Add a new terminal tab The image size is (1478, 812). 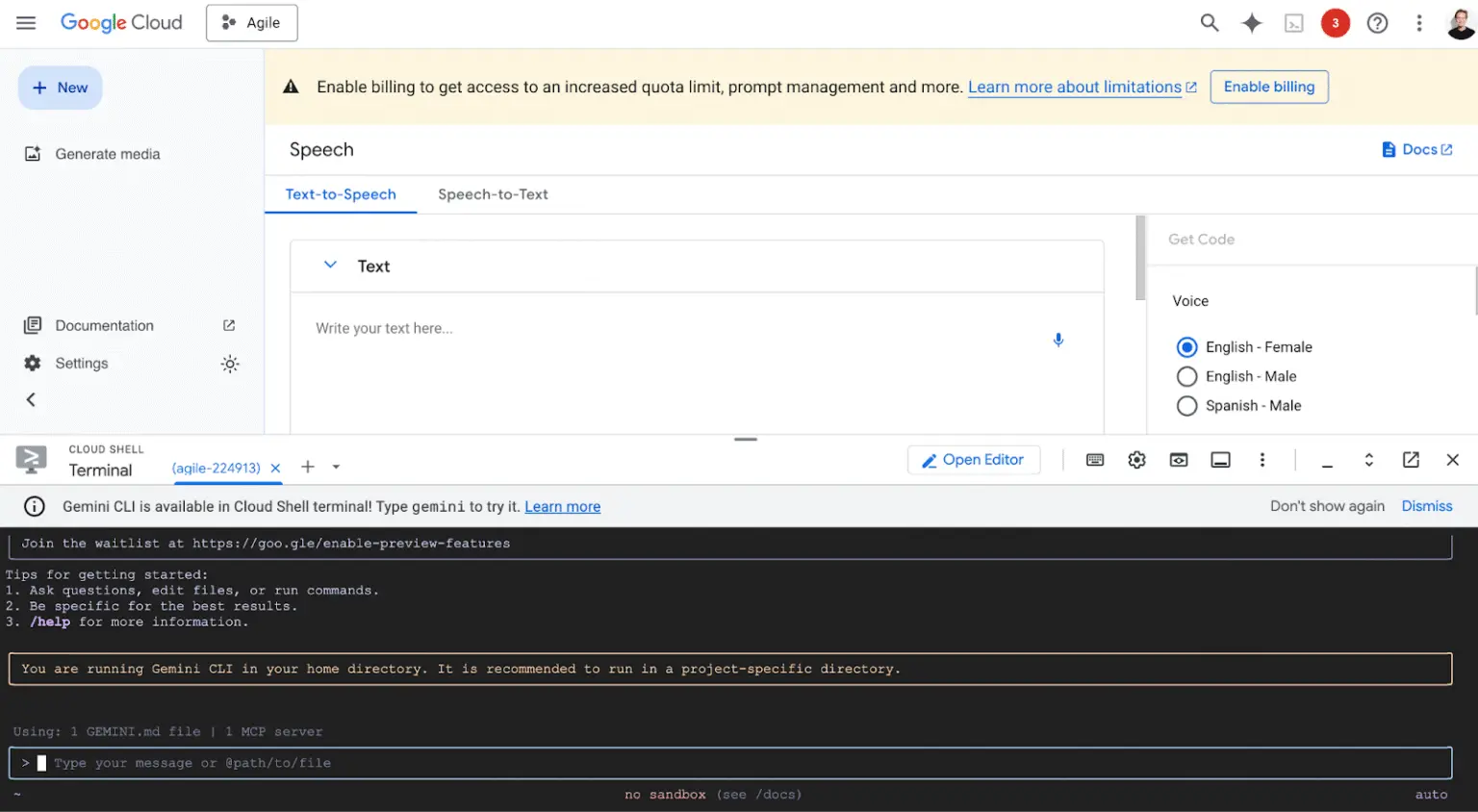(x=308, y=467)
